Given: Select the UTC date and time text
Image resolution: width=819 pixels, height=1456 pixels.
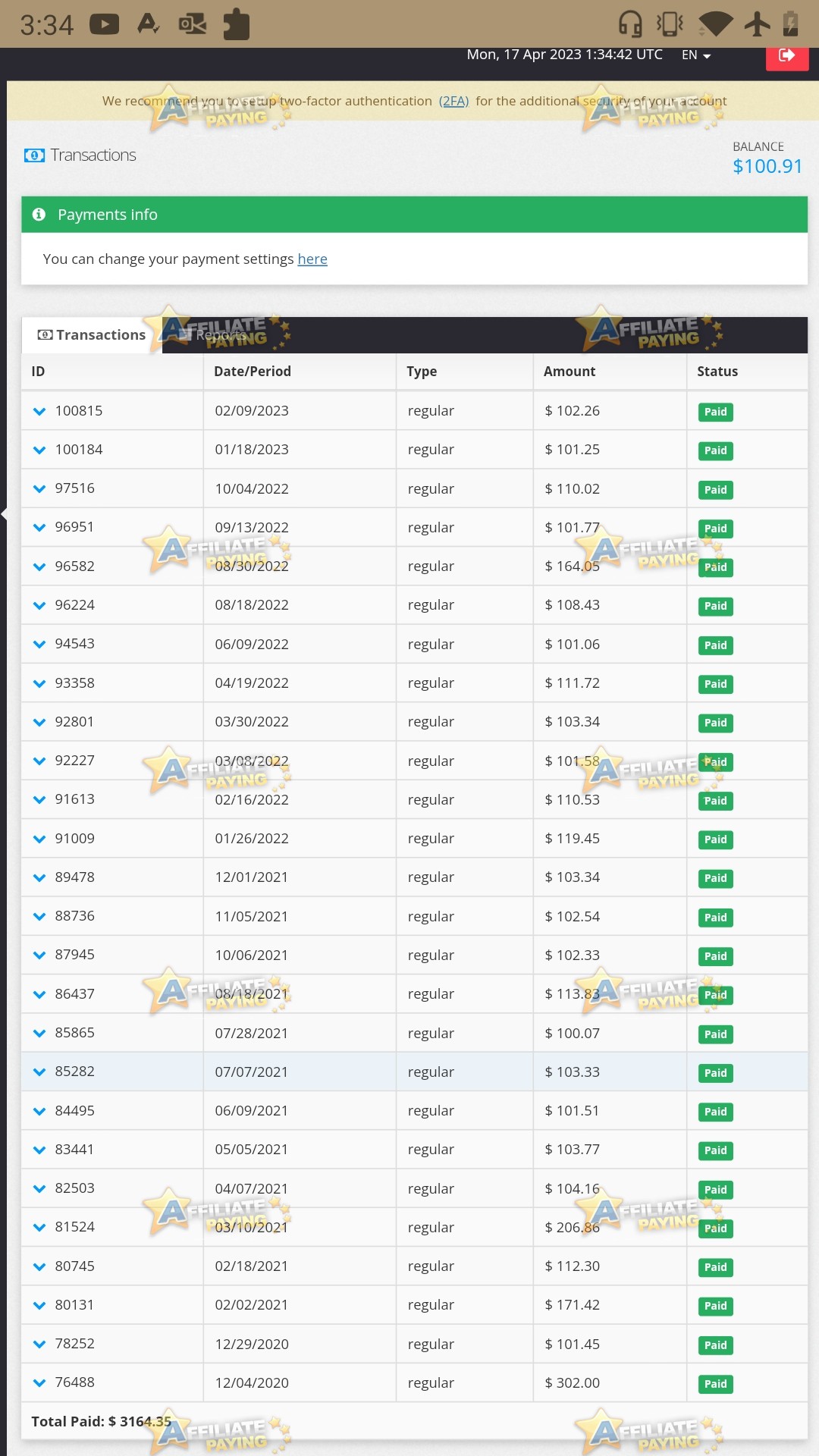Looking at the screenshot, I should click(x=564, y=55).
